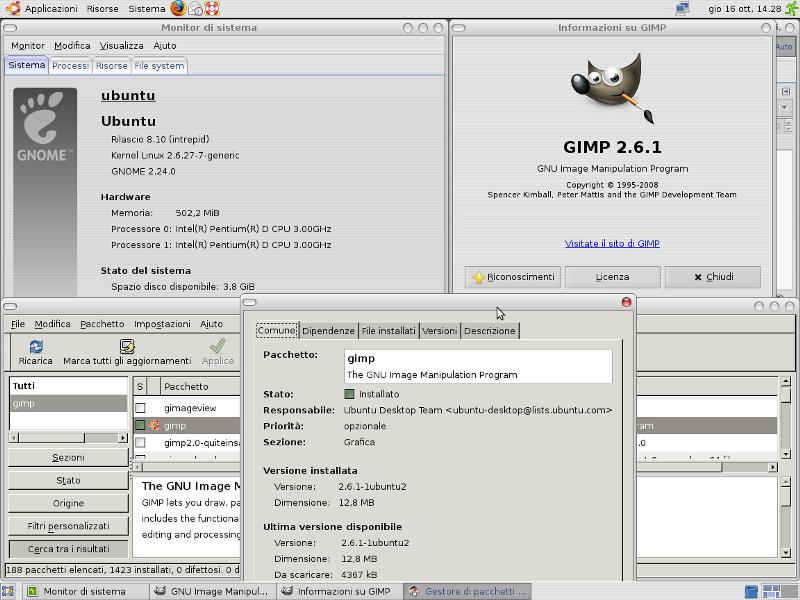
Task: Switch to the File system tab
Action: (x=159, y=66)
